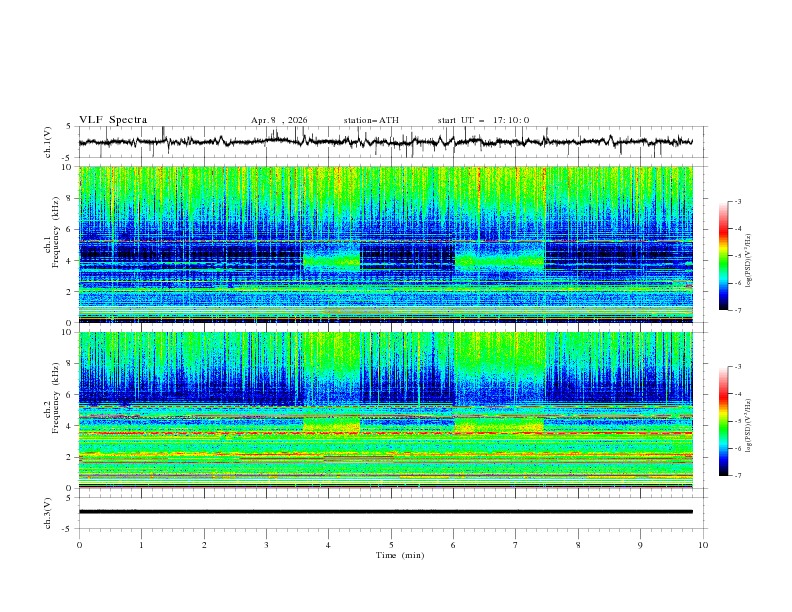The image size is (792, 612).
Task: Click the 'ch.3(V)' axis label
Action: pyautogui.click(x=47, y=513)
